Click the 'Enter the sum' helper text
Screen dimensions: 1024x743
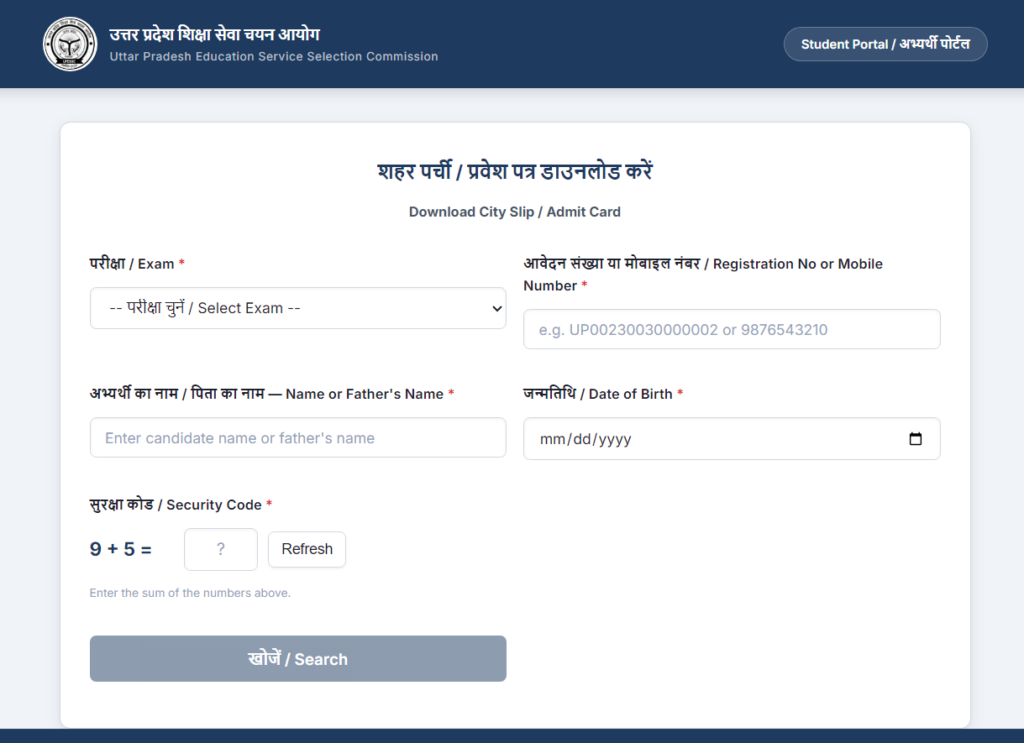coord(189,592)
